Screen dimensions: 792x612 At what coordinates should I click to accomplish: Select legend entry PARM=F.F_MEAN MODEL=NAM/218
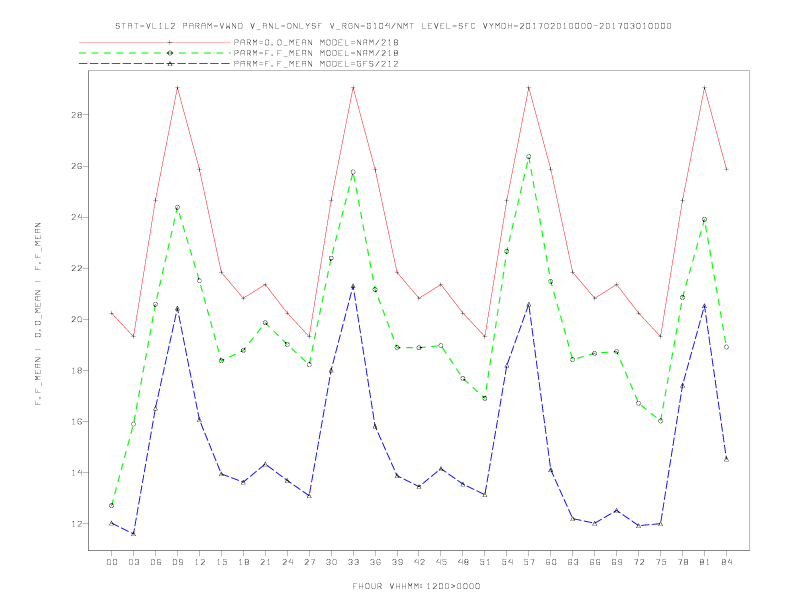(316, 53)
